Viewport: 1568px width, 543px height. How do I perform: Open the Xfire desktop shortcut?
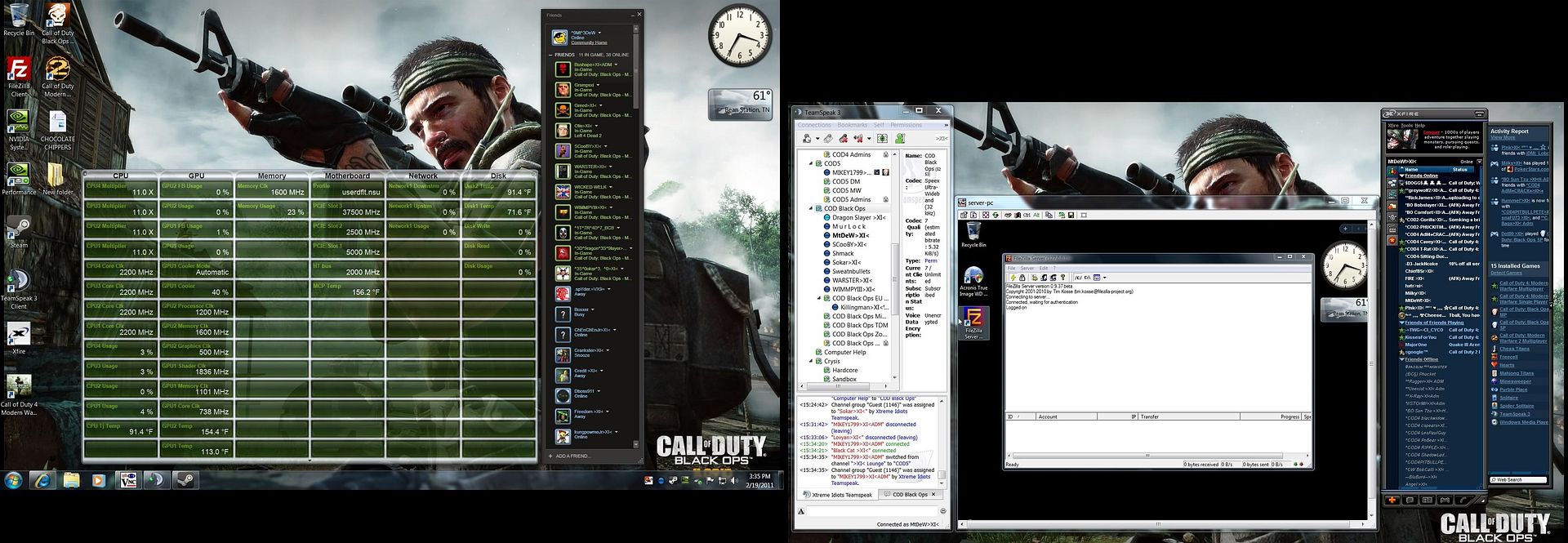(18, 338)
